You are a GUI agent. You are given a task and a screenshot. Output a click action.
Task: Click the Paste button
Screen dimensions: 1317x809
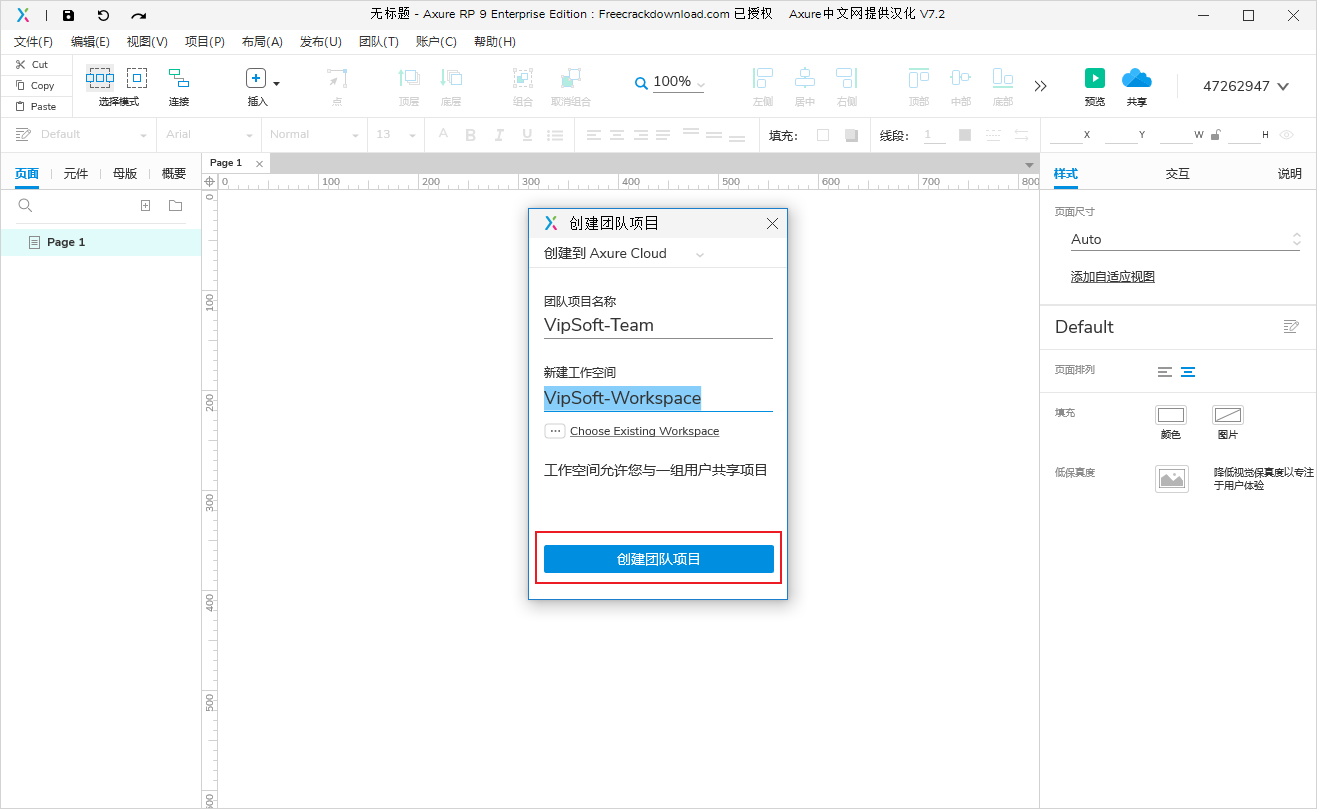coord(37,106)
